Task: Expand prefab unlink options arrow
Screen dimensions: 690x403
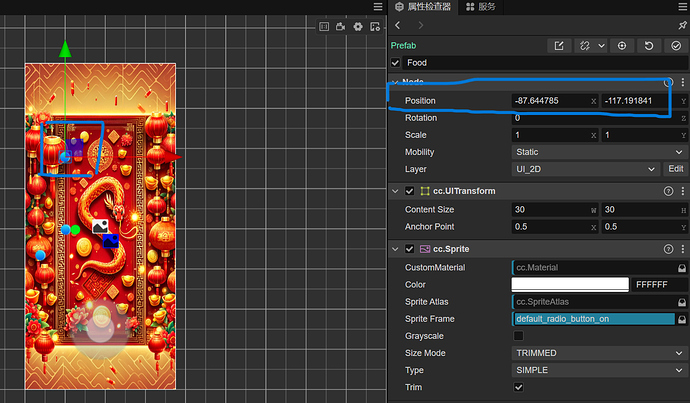Action: coord(601,46)
